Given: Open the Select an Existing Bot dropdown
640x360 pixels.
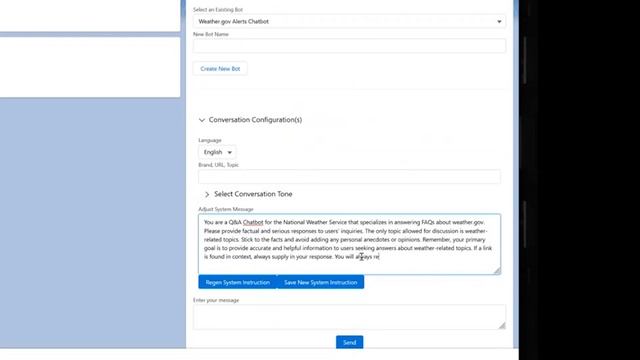Looking at the screenshot, I should point(349,21).
